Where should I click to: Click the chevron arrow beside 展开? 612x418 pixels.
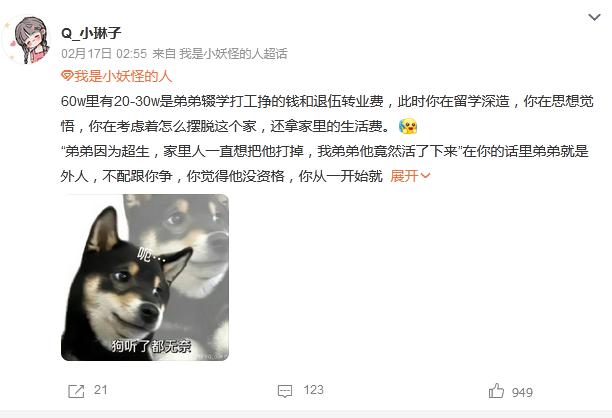425,176
